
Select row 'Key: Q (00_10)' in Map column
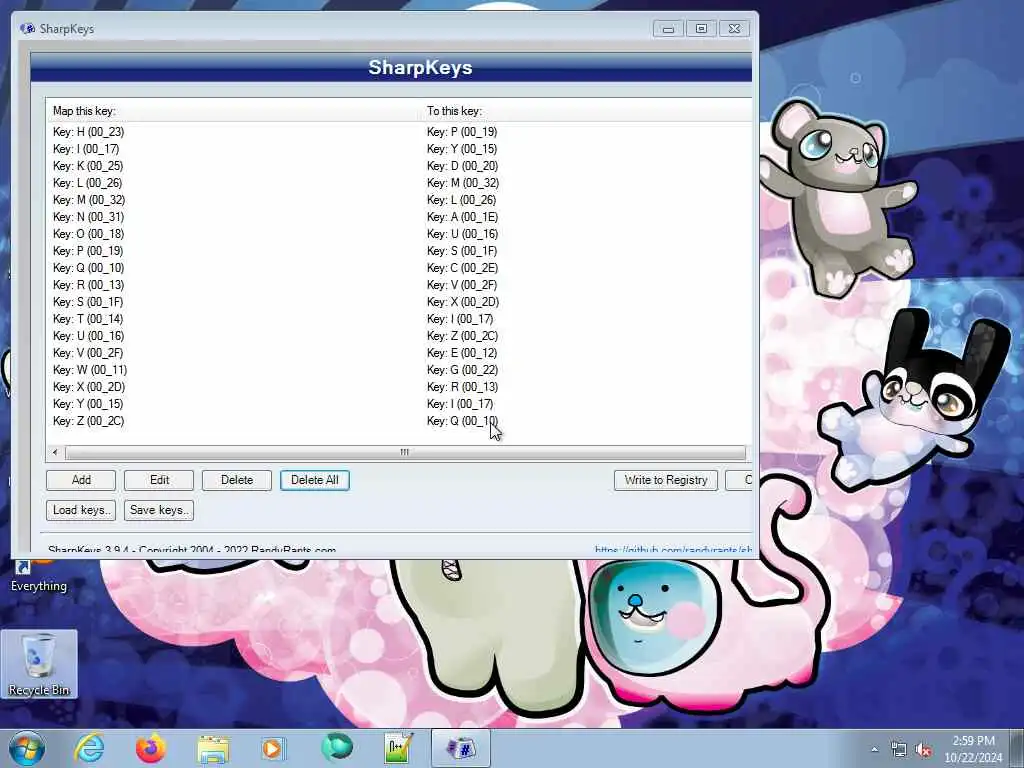coord(88,268)
